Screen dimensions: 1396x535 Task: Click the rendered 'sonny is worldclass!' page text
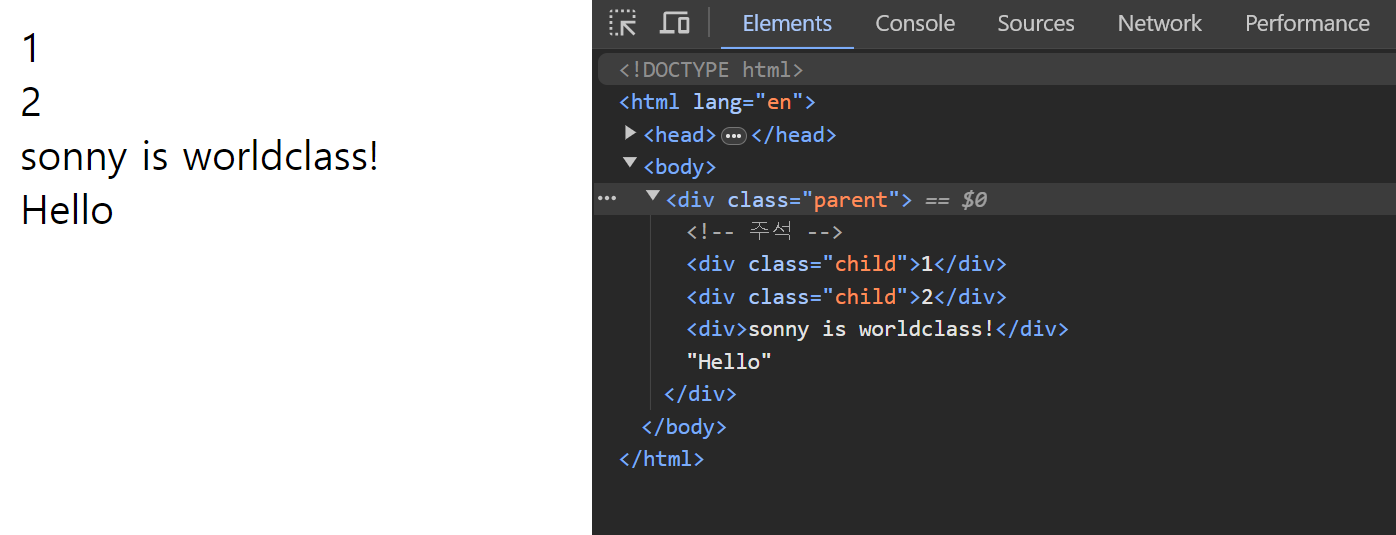pos(200,157)
